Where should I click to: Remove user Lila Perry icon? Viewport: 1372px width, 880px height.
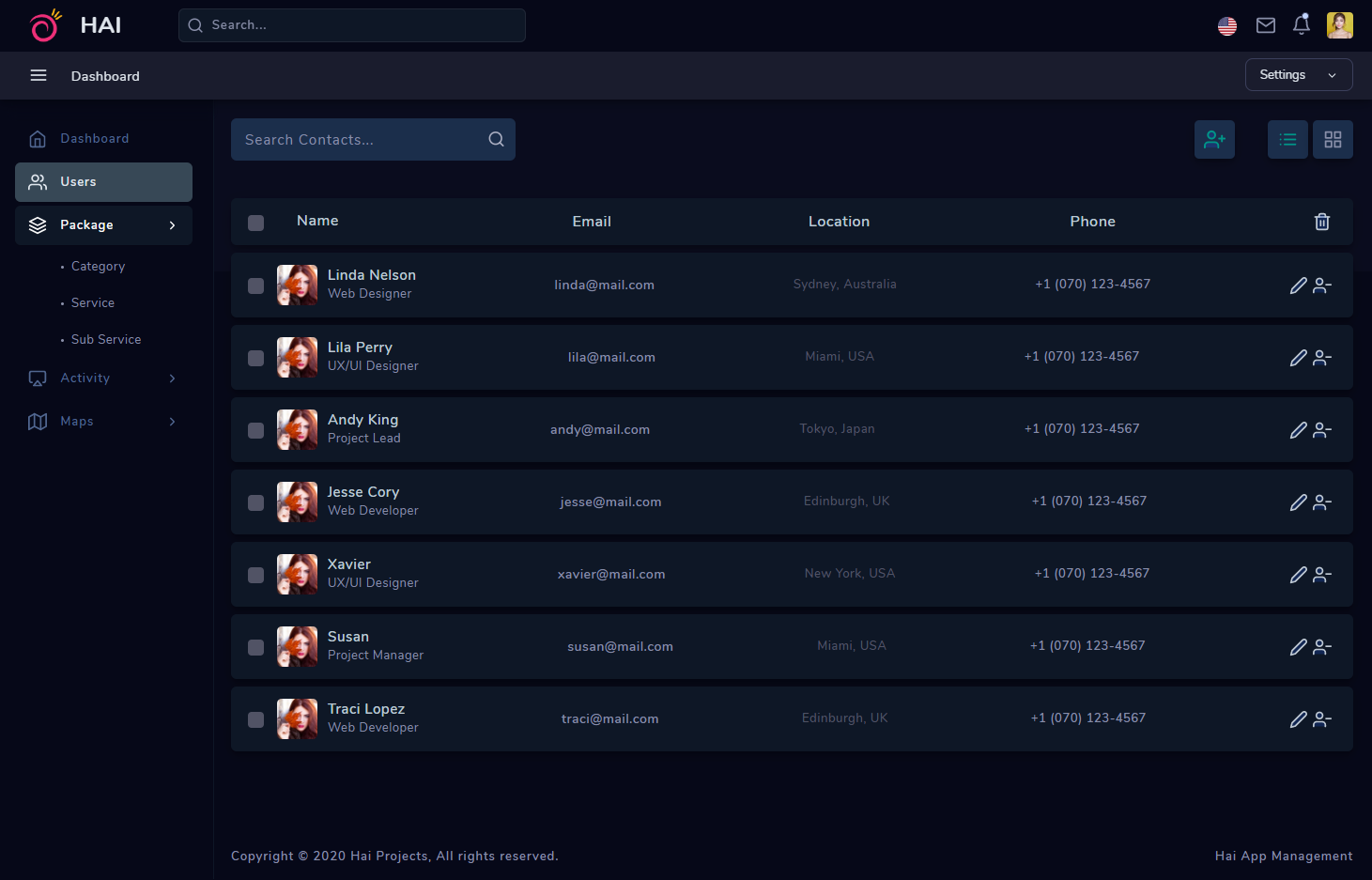(x=1322, y=358)
